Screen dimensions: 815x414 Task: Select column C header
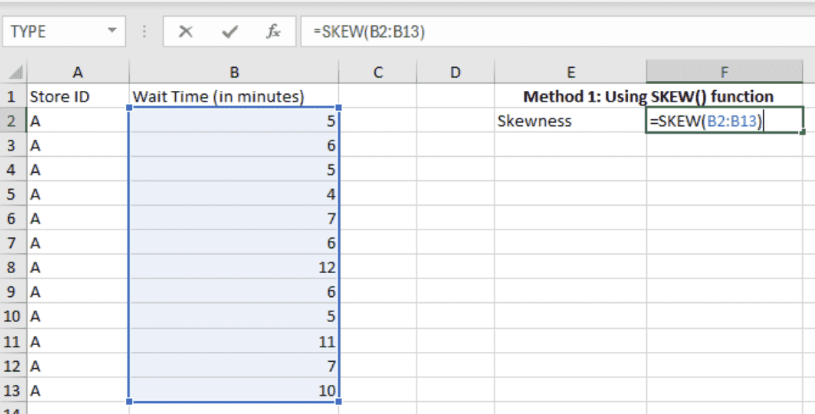coord(378,72)
